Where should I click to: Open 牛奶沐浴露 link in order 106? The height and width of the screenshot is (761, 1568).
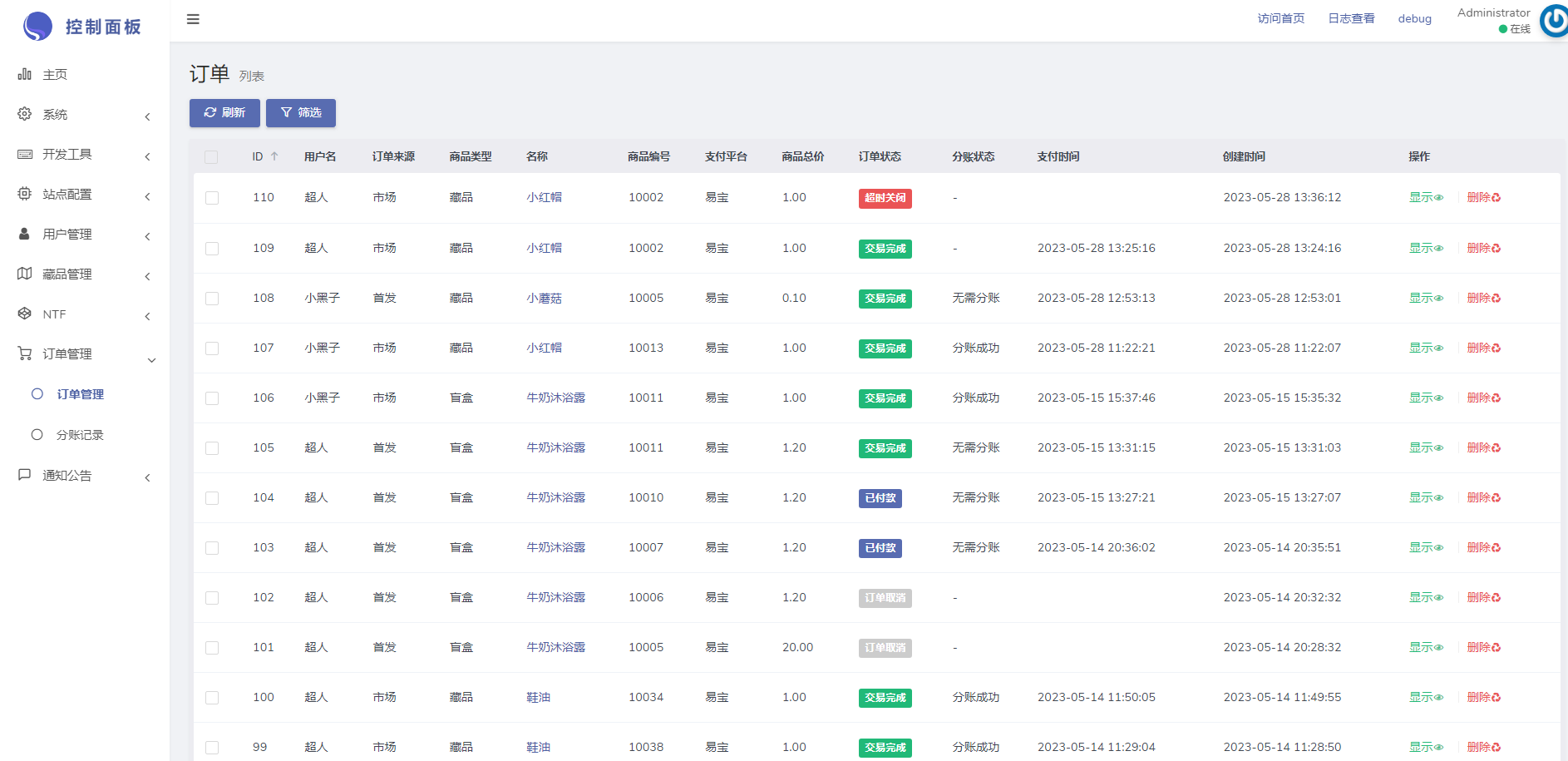[x=555, y=398]
